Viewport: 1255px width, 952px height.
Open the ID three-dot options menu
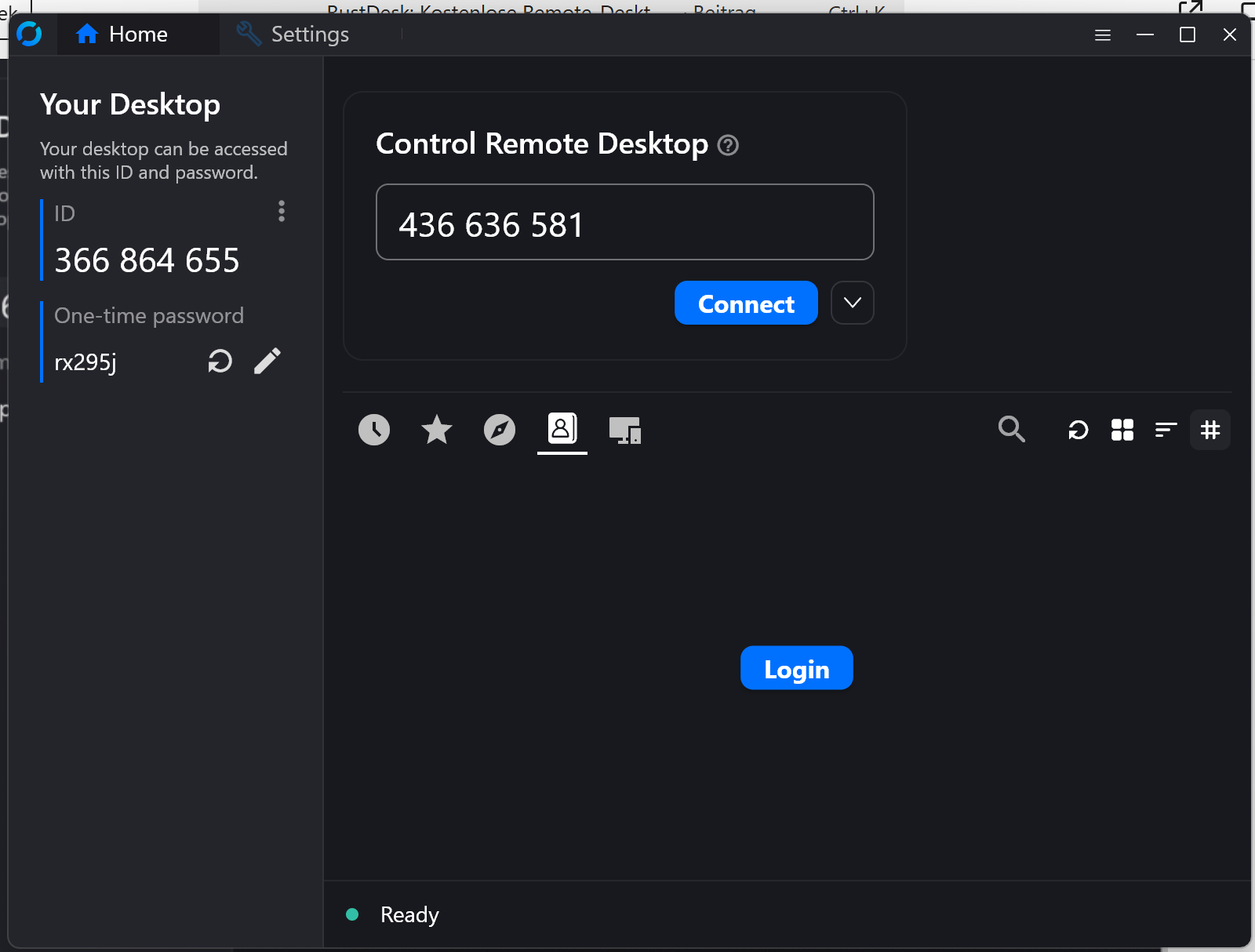click(x=282, y=211)
